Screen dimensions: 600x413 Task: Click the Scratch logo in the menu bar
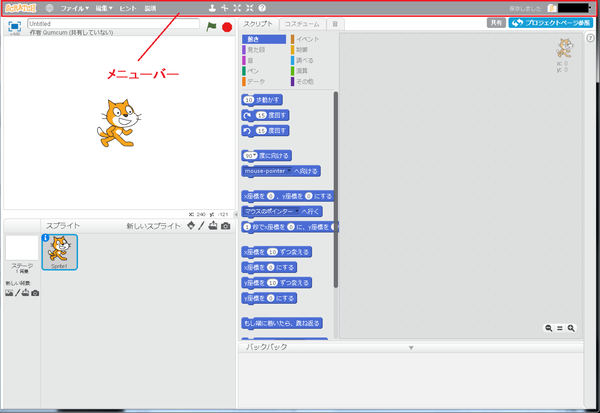point(21,8)
